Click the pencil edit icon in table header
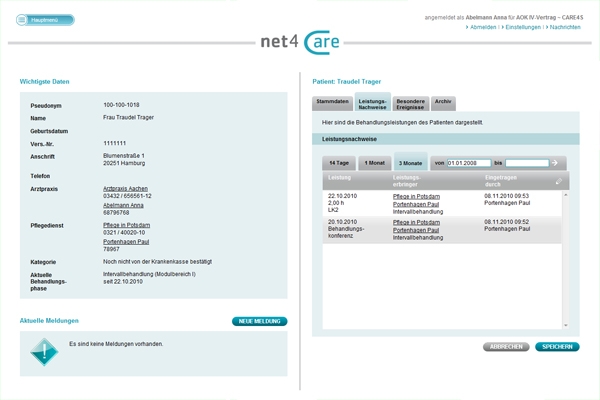 (x=559, y=181)
